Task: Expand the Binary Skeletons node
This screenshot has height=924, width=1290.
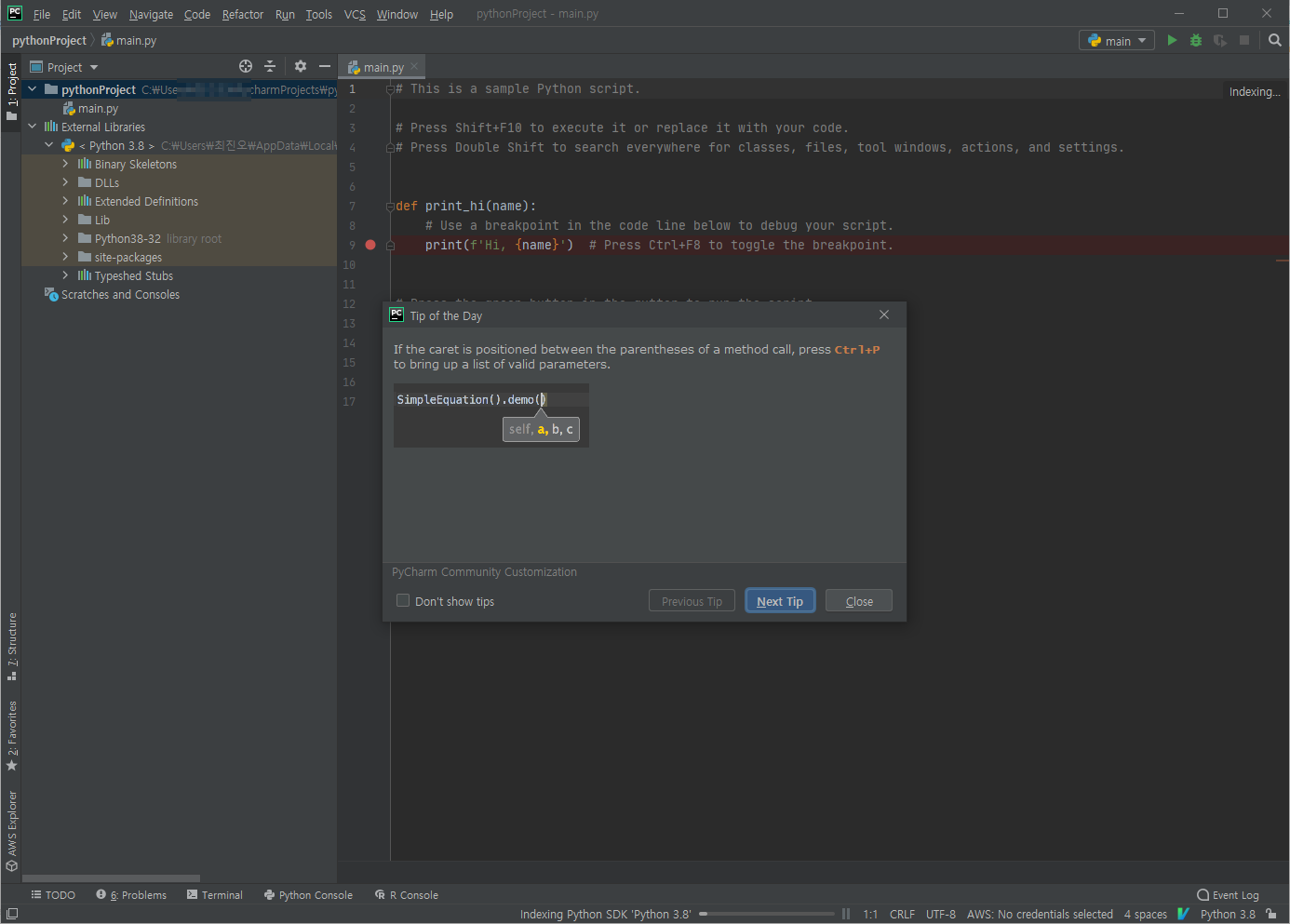Action: [x=65, y=164]
